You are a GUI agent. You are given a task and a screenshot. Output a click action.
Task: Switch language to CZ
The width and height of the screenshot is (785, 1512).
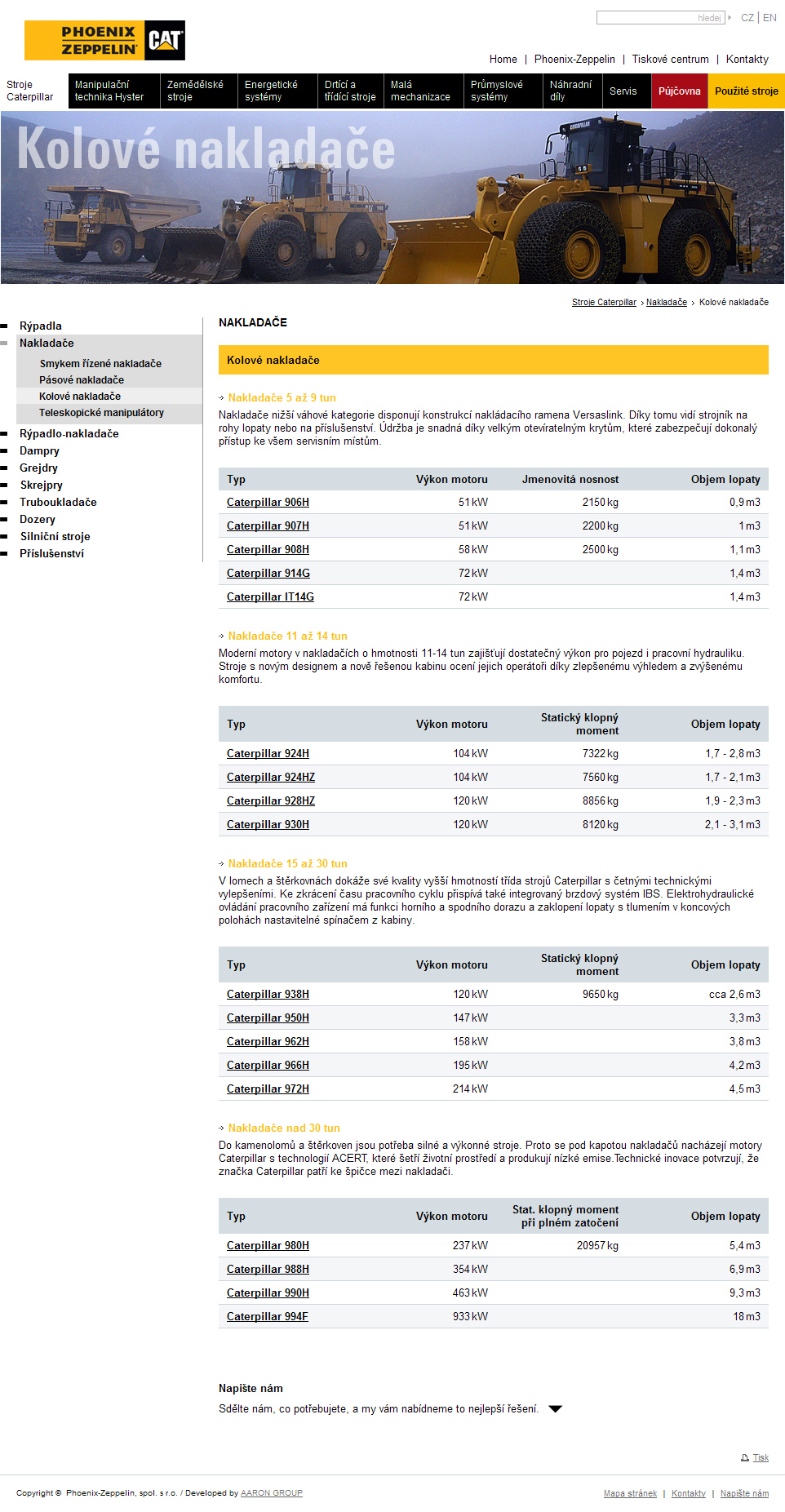pyautogui.click(x=747, y=17)
